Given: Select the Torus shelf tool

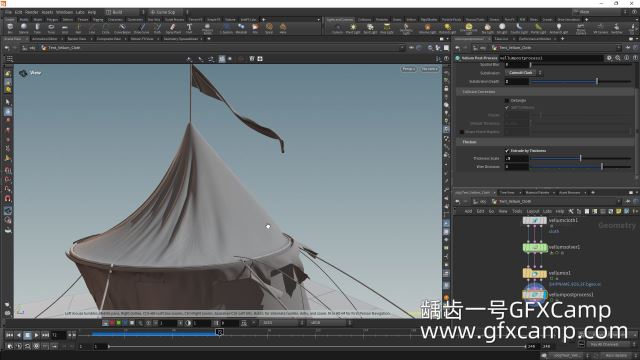Looking at the screenshot, I should (x=51, y=28).
